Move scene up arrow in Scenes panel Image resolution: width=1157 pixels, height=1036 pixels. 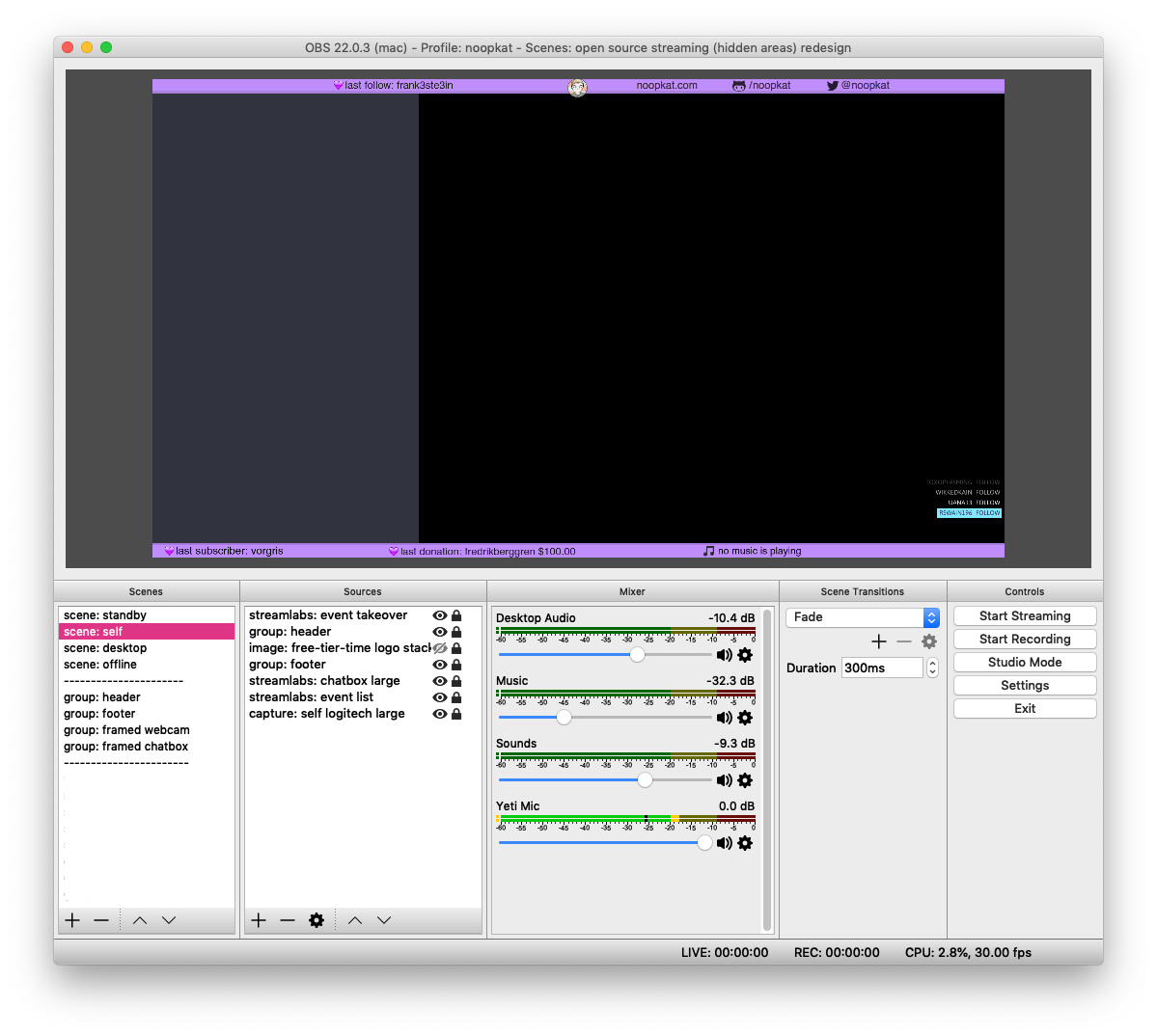tap(140, 920)
